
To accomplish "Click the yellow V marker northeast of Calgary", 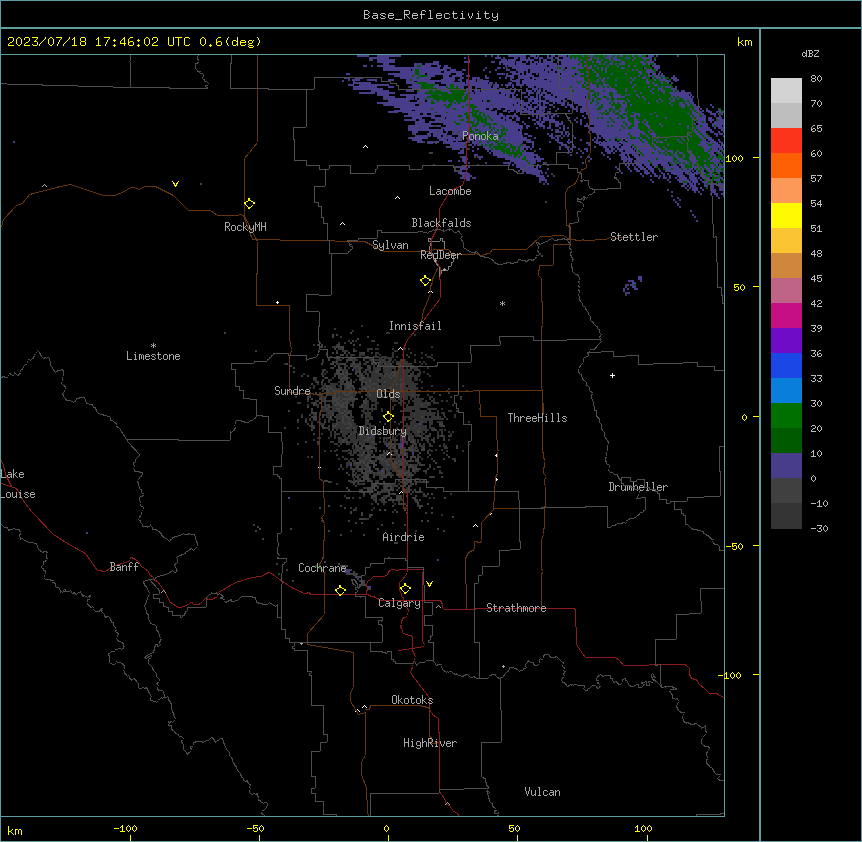I will click(x=429, y=584).
